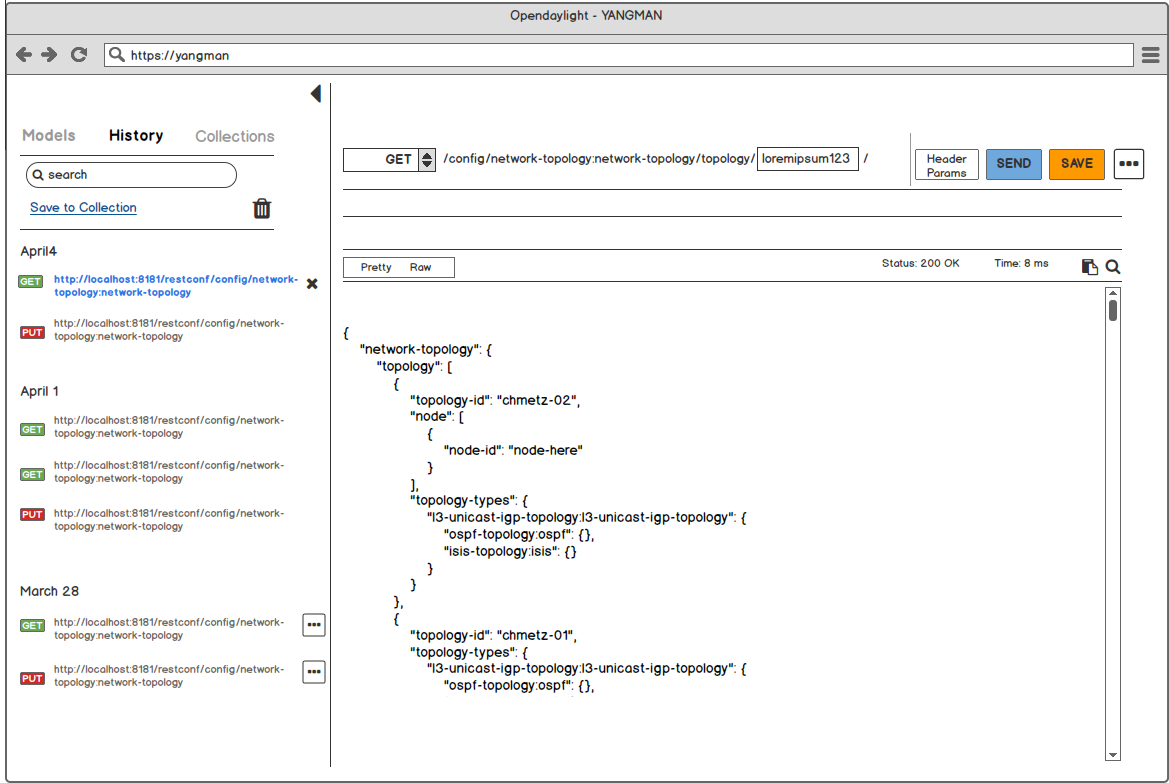Click the "topology-id": "chmetz-02" line

[x=495, y=400]
